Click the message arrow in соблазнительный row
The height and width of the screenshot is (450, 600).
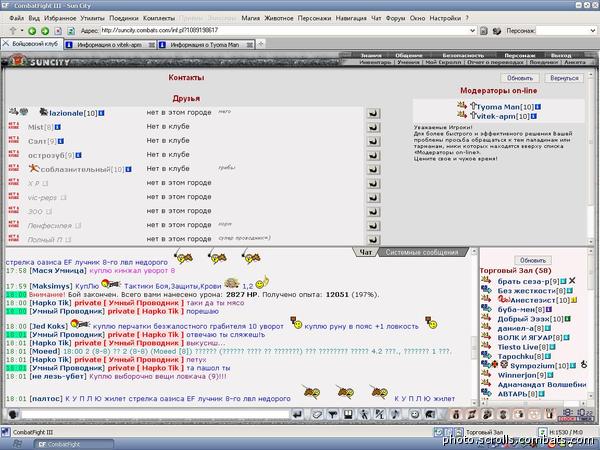[x=373, y=170]
